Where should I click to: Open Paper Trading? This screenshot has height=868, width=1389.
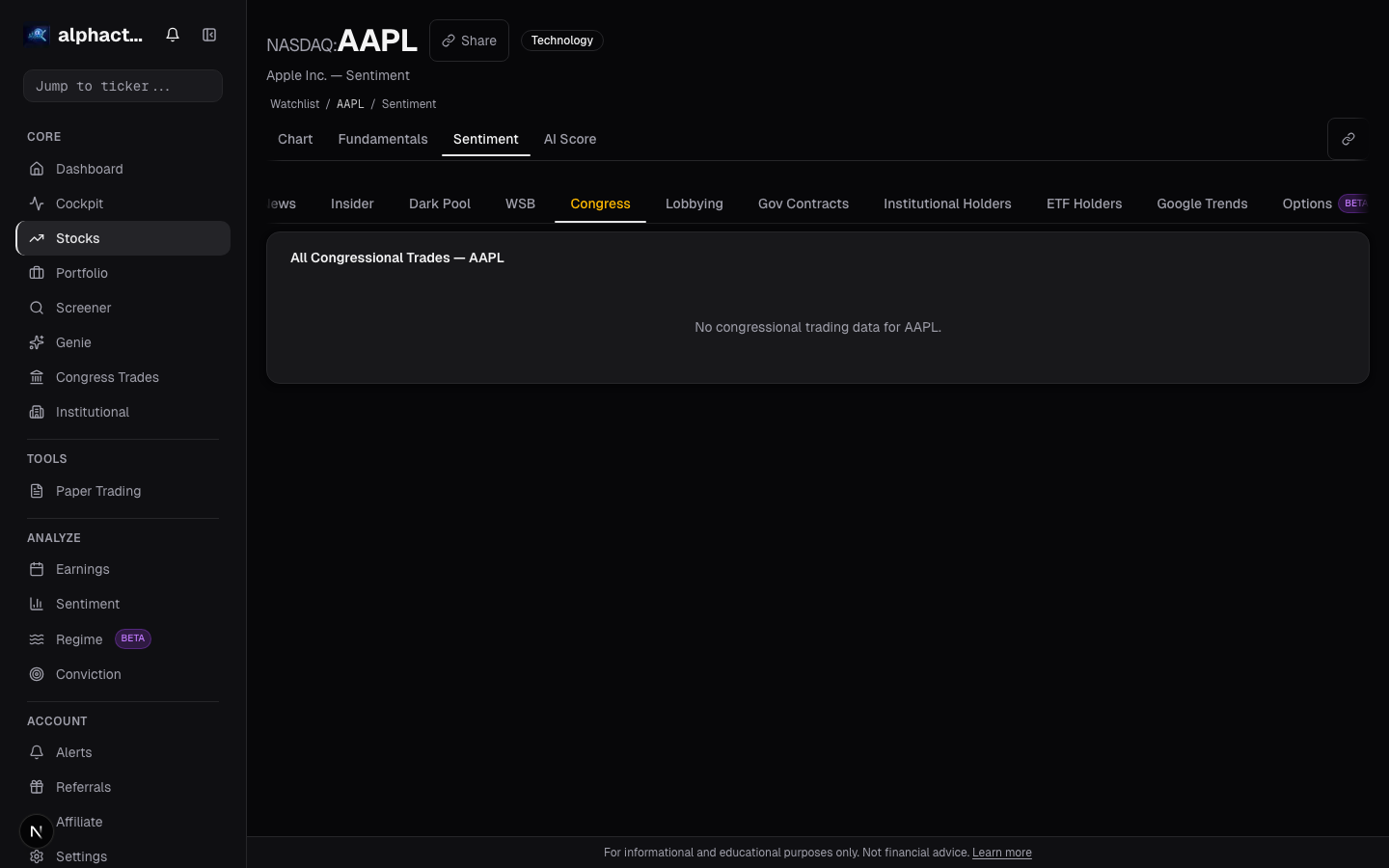pyautogui.click(x=98, y=491)
